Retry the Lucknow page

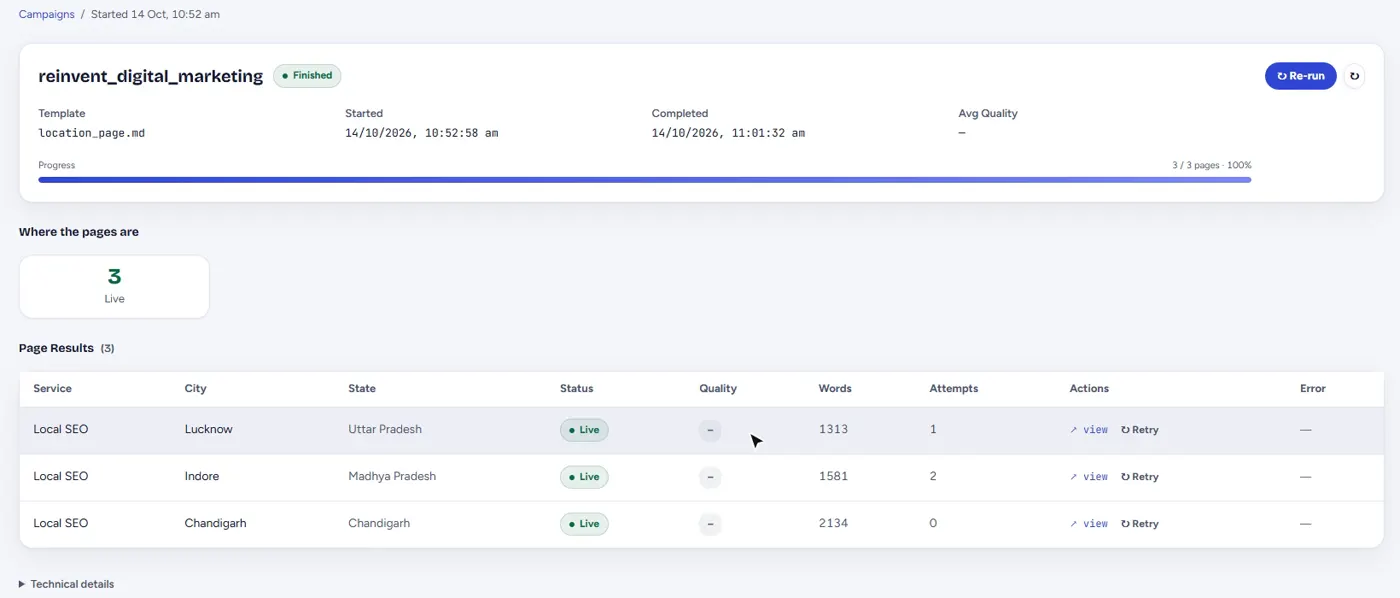1140,430
